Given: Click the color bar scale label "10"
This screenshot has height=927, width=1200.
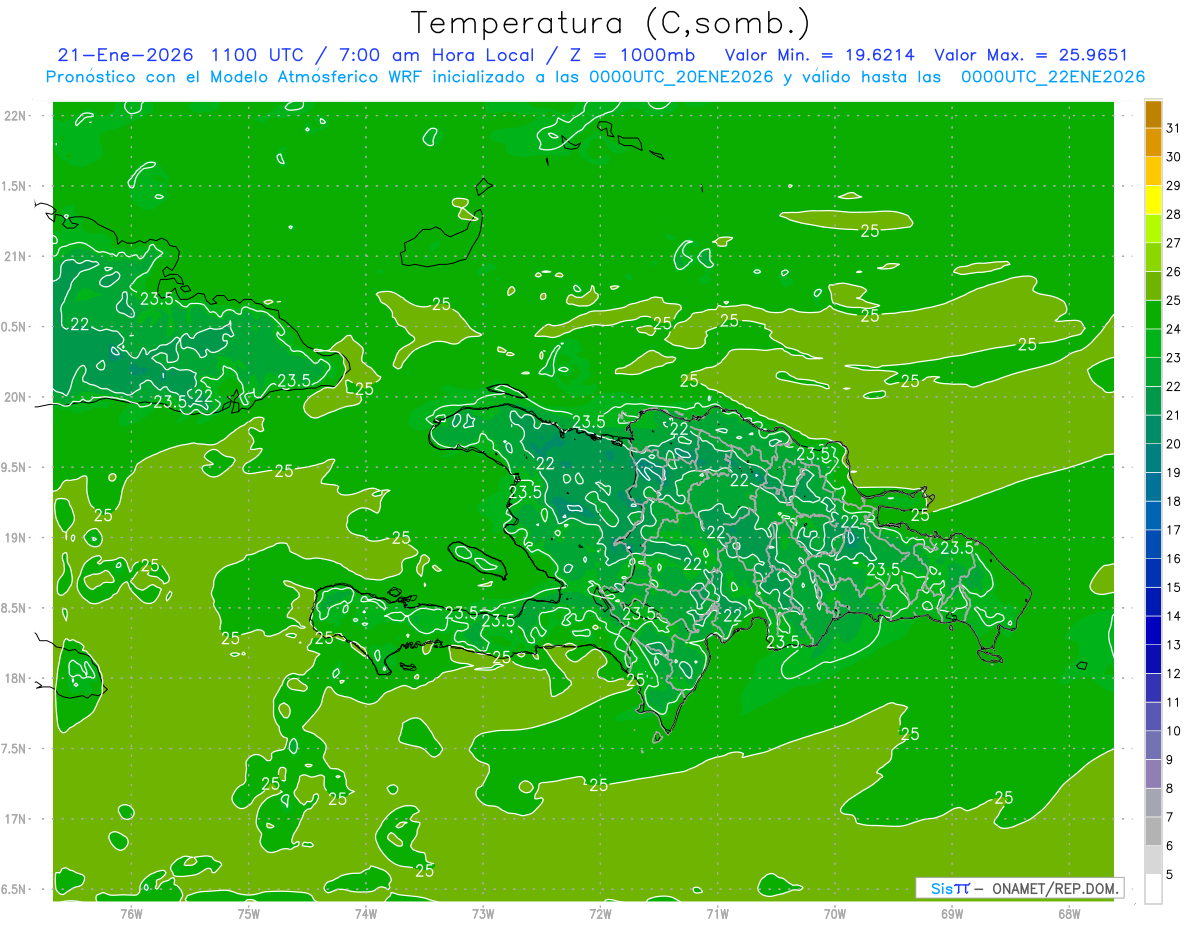Looking at the screenshot, I should (x=1174, y=732).
